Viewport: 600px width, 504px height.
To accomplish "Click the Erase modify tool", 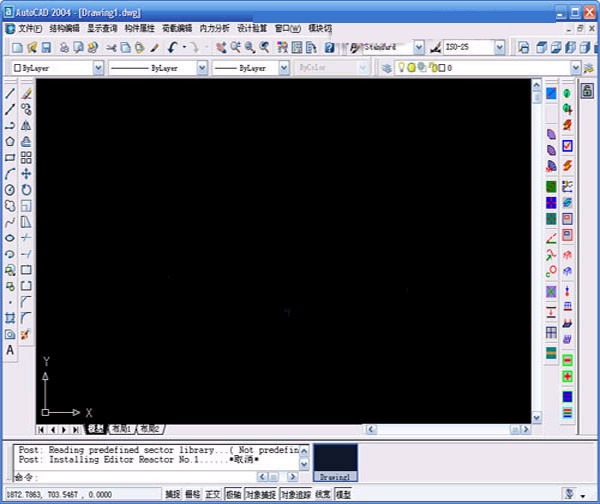I will 27,93.
